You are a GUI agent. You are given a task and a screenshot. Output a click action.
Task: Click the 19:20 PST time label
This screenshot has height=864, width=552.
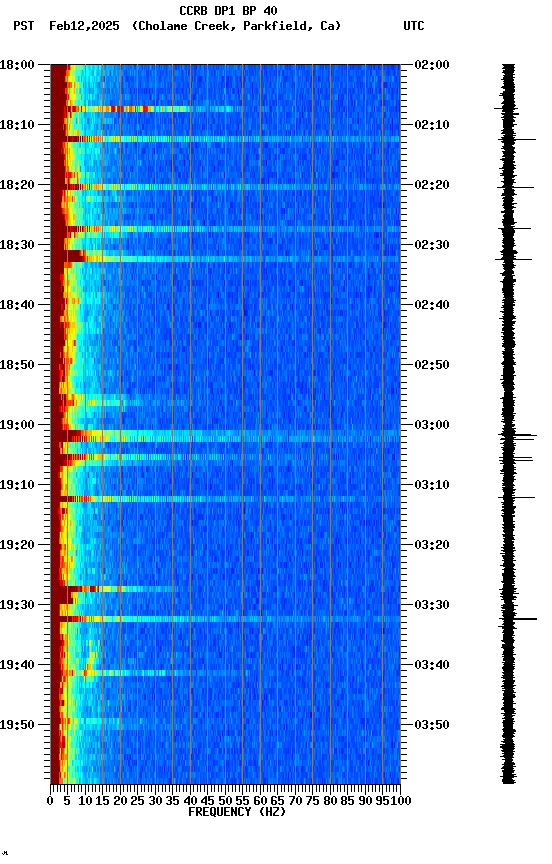point(17,545)
